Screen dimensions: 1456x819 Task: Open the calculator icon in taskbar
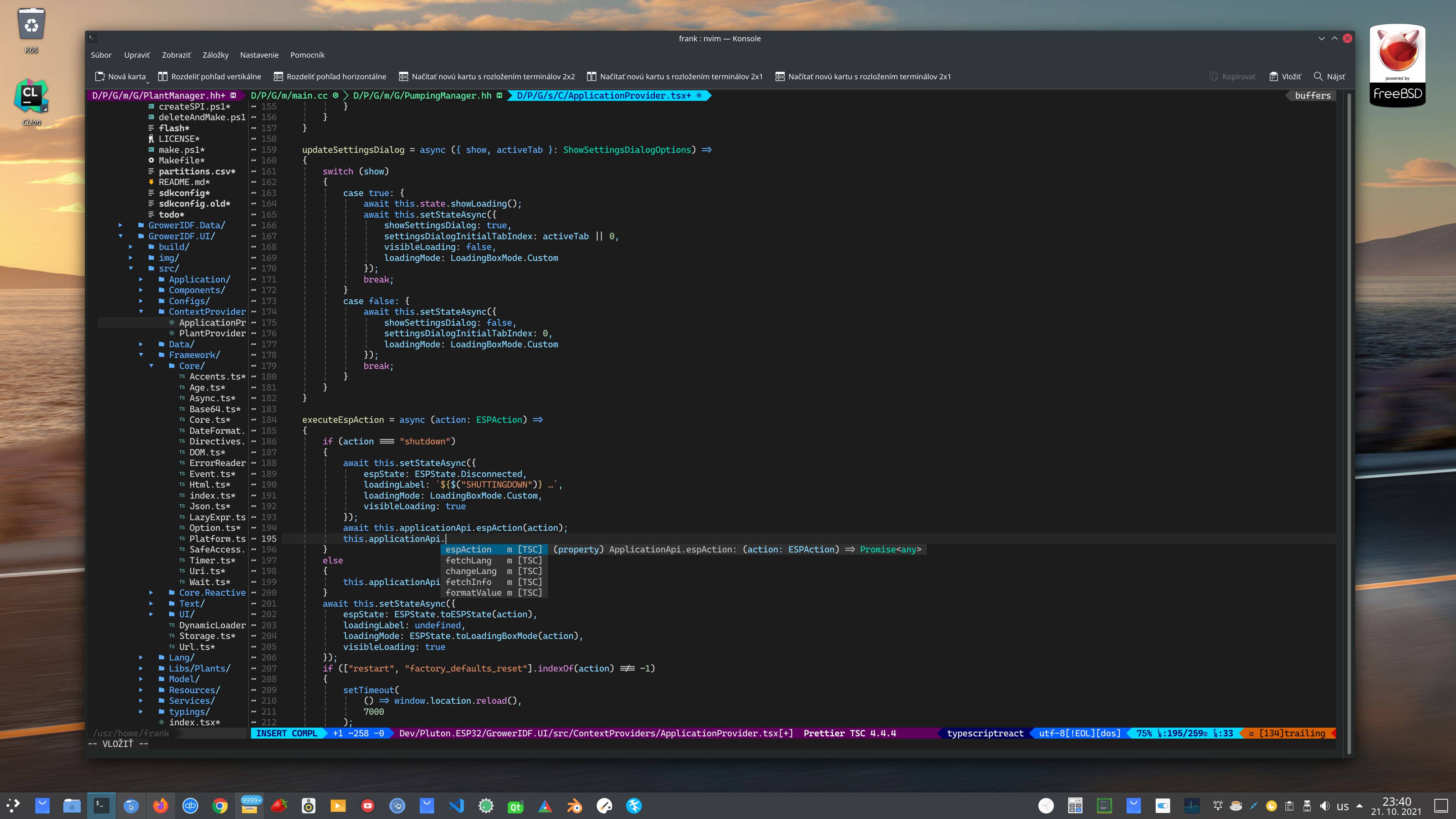coord(1075,805)
